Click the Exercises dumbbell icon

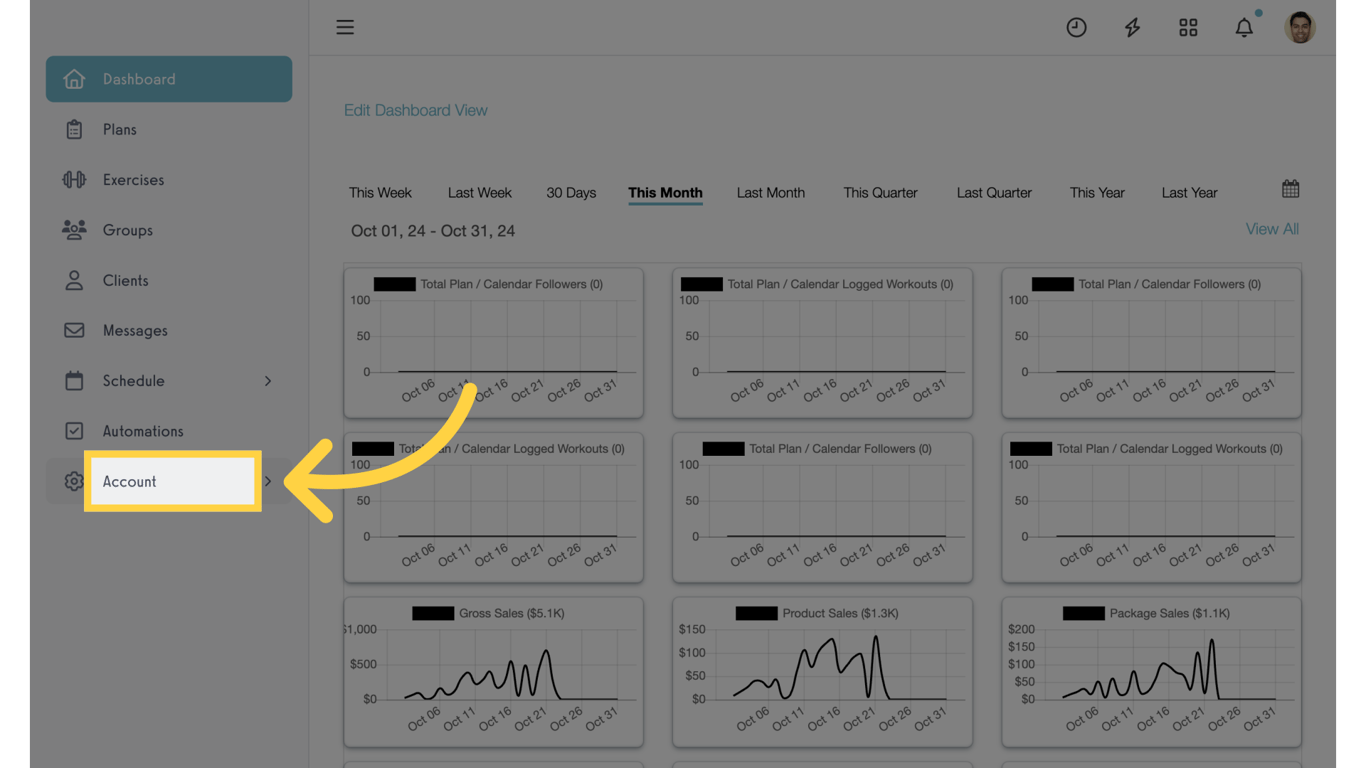(74, 180)
